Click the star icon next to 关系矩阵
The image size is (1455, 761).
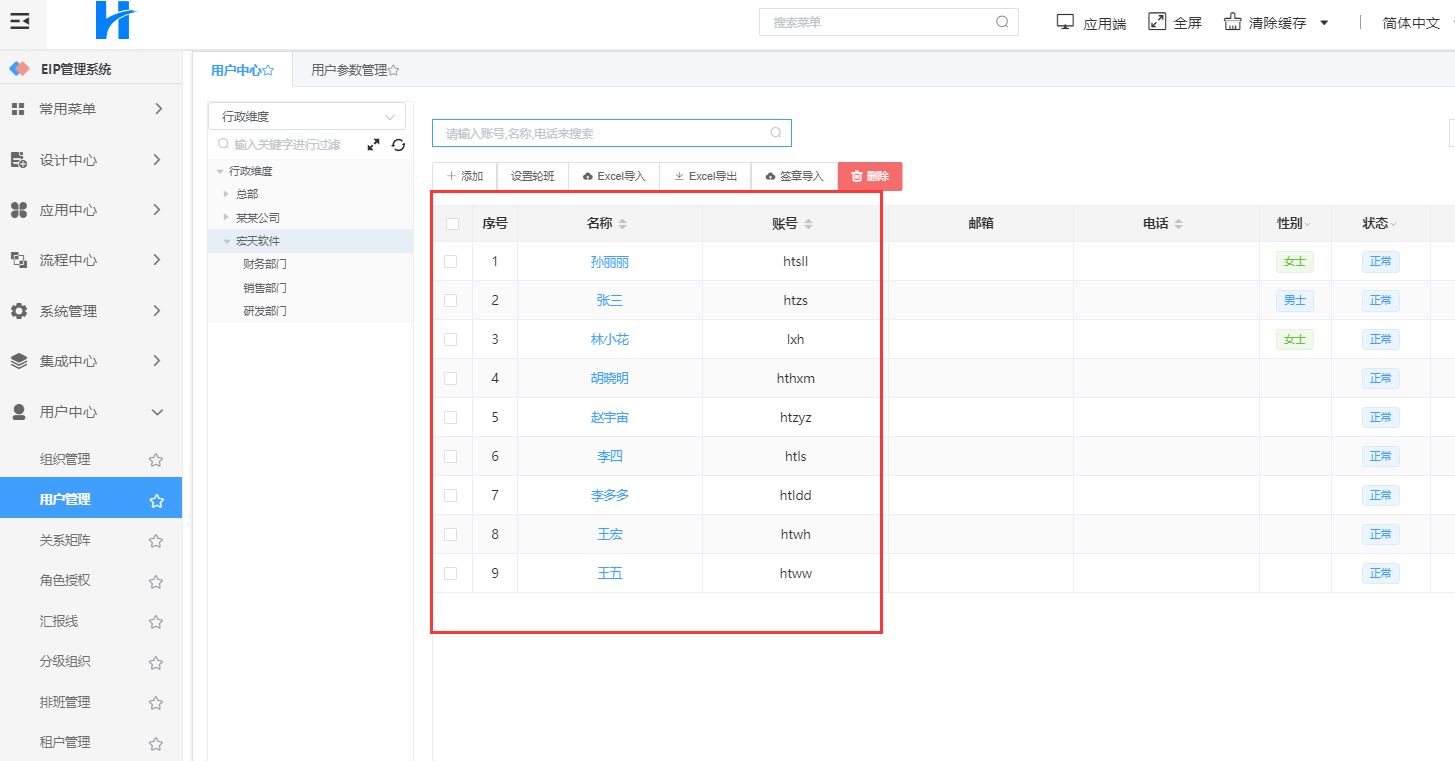(x=156, y=541)
